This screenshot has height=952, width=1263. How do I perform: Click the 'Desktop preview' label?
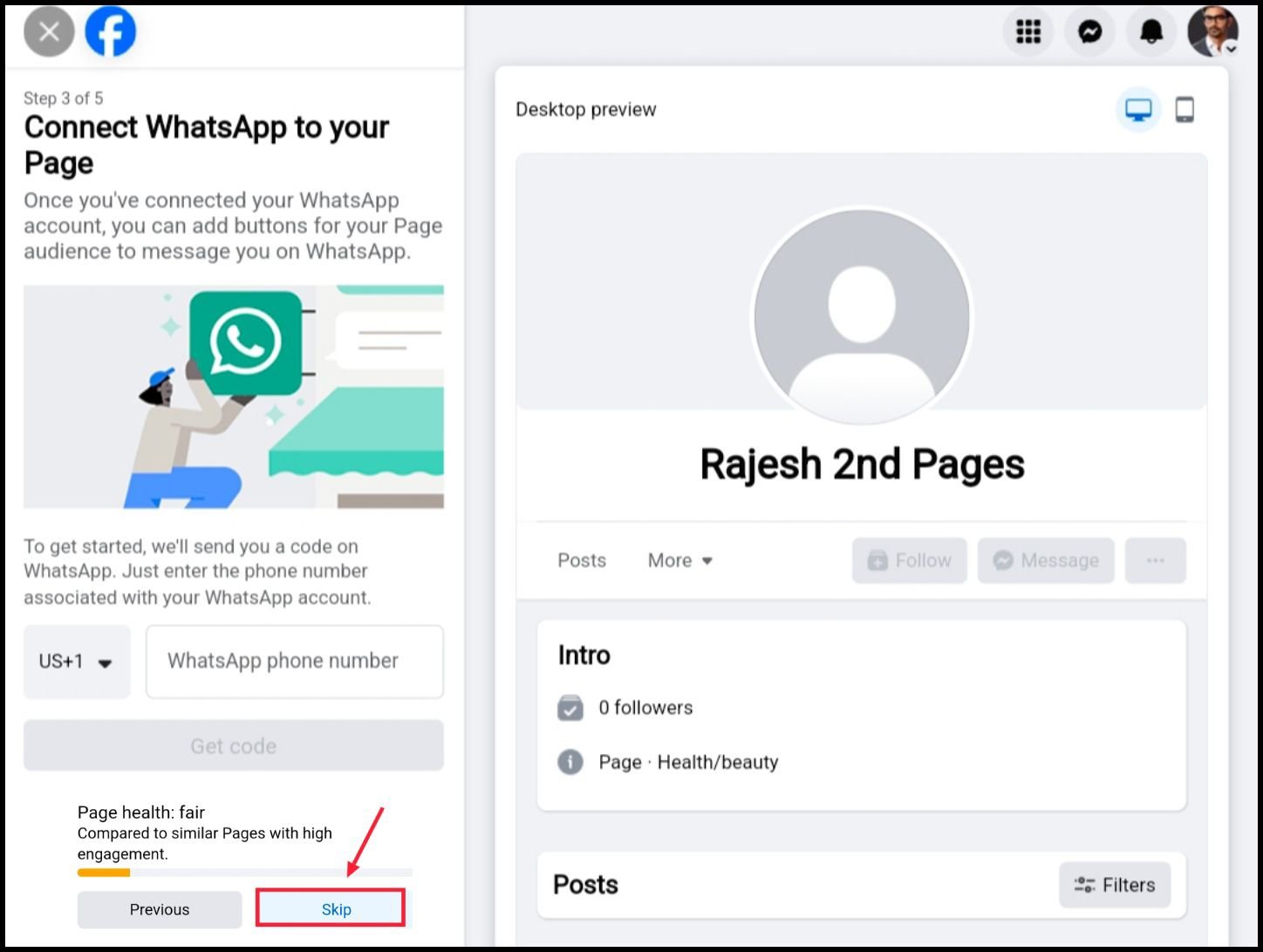click(x=586, y=110)
